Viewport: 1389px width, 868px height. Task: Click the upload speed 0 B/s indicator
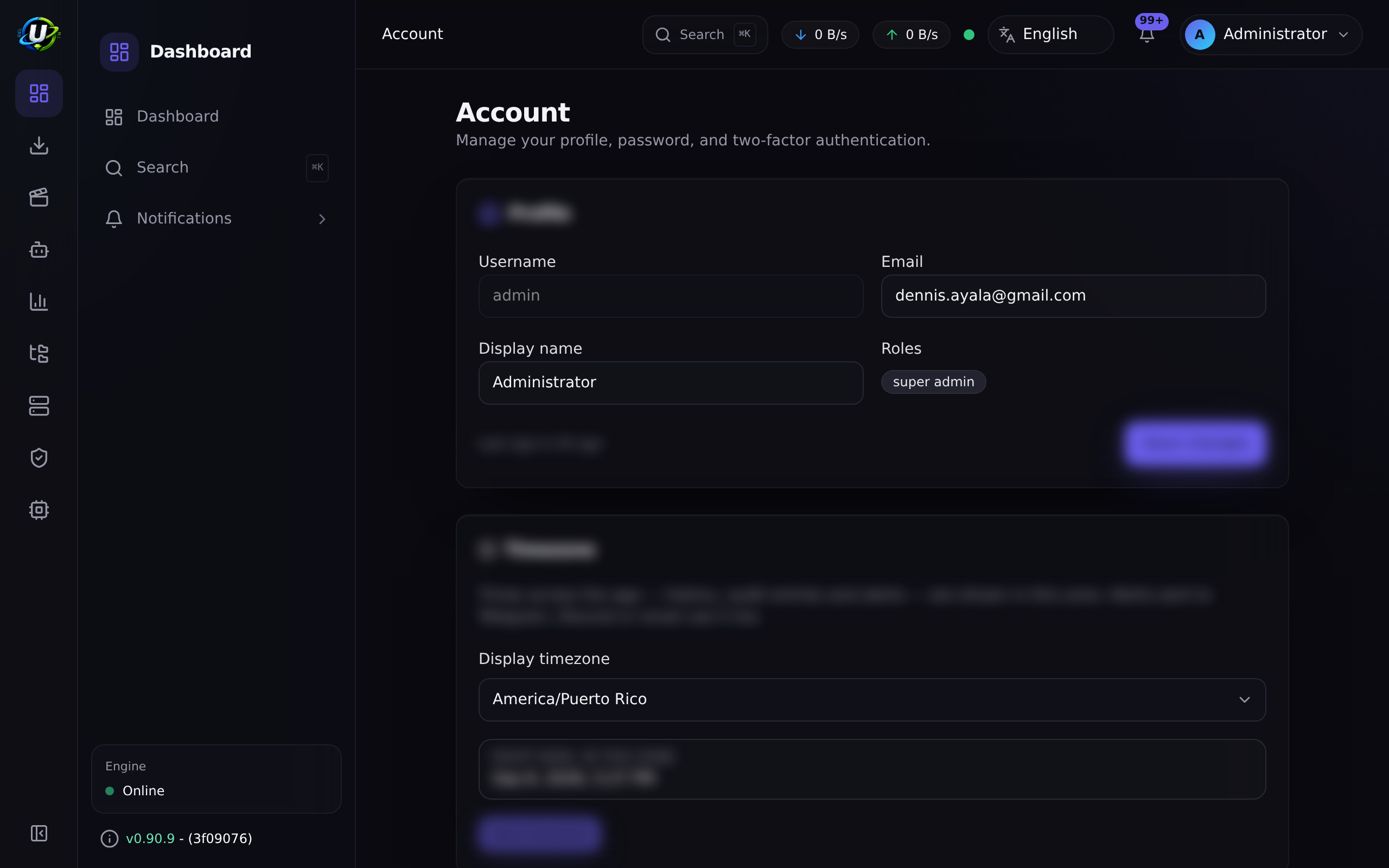click(912, 34)
